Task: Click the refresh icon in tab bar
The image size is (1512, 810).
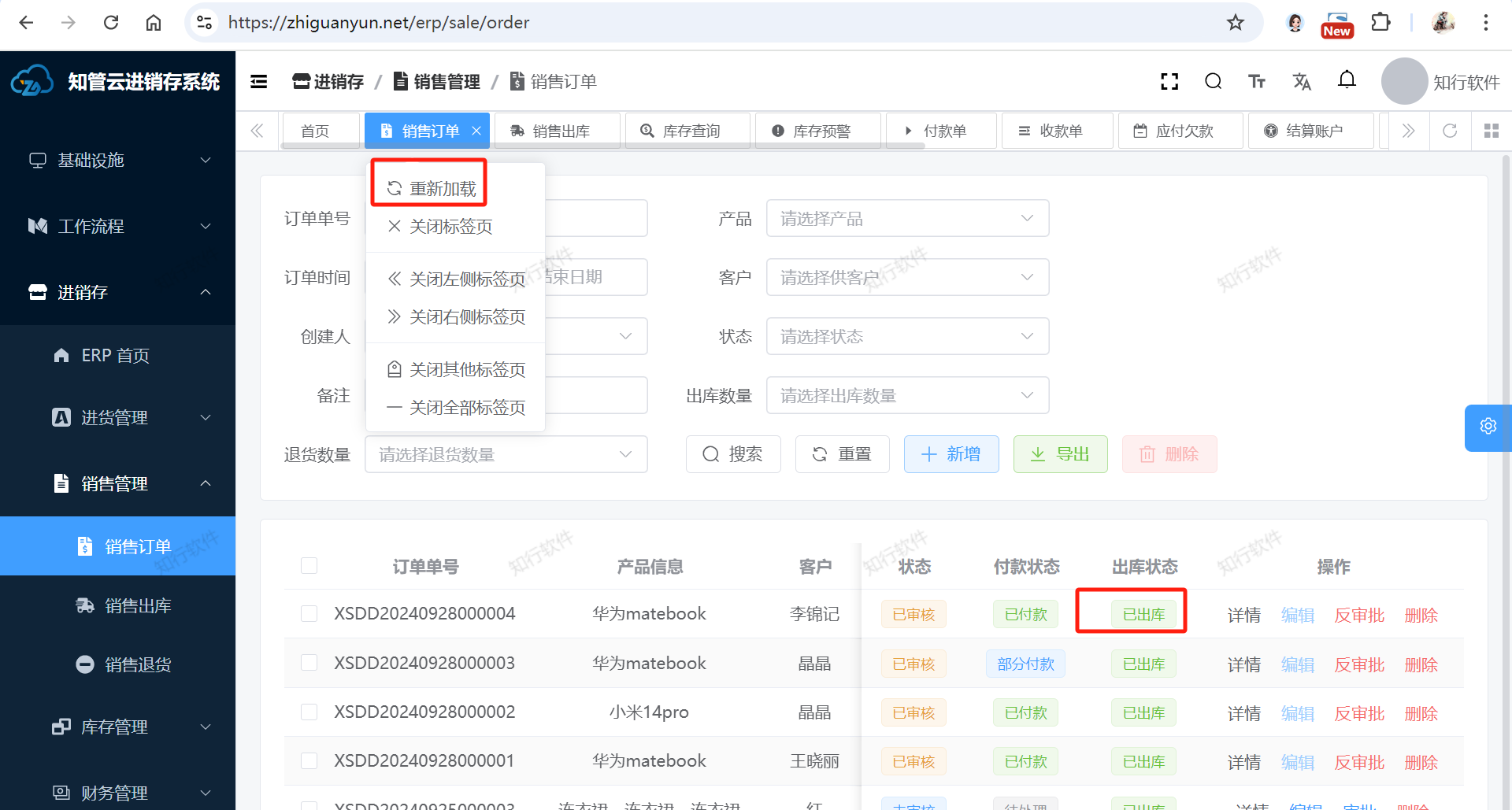Action: [1450, 131]
